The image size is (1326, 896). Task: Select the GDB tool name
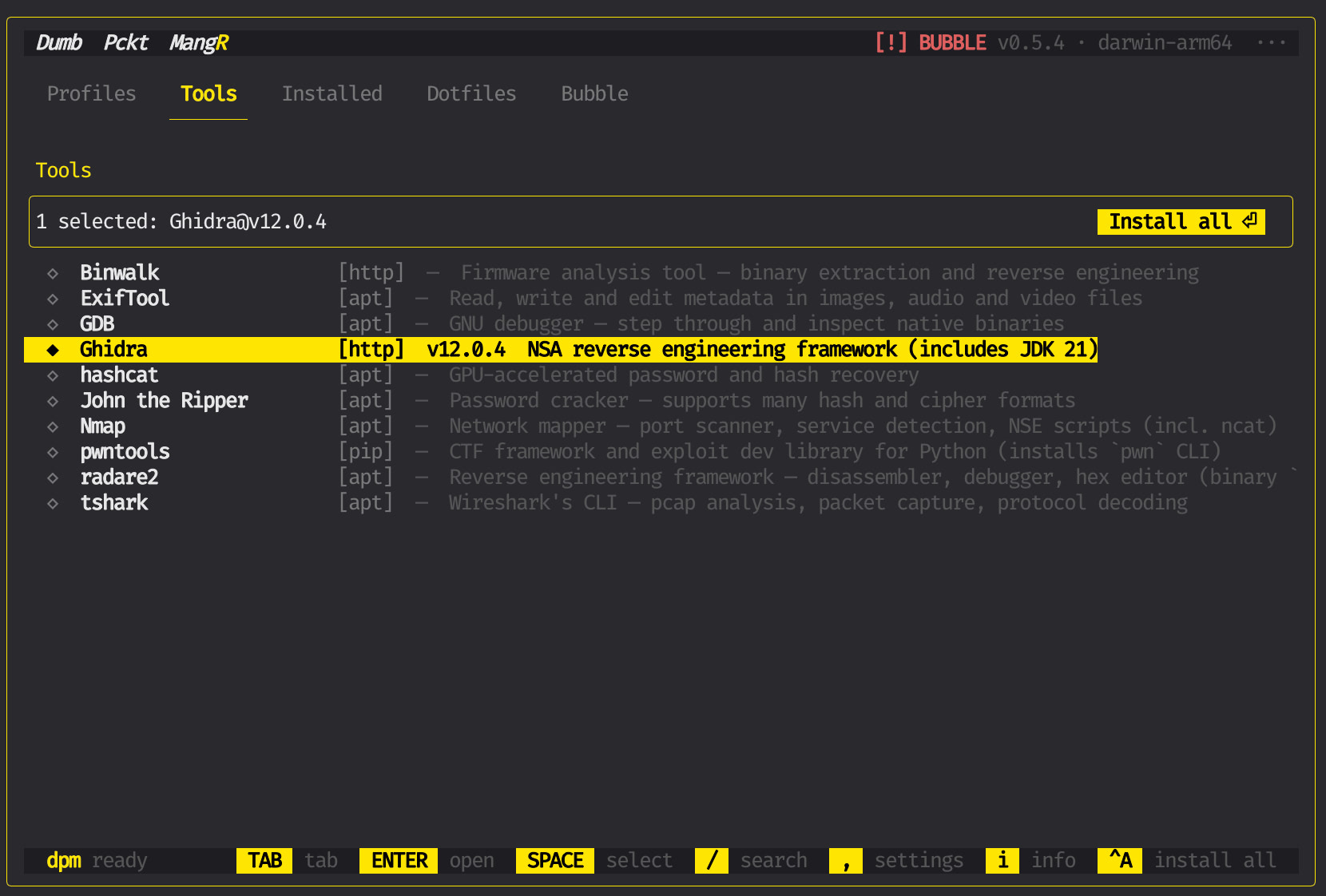[97, 324]
